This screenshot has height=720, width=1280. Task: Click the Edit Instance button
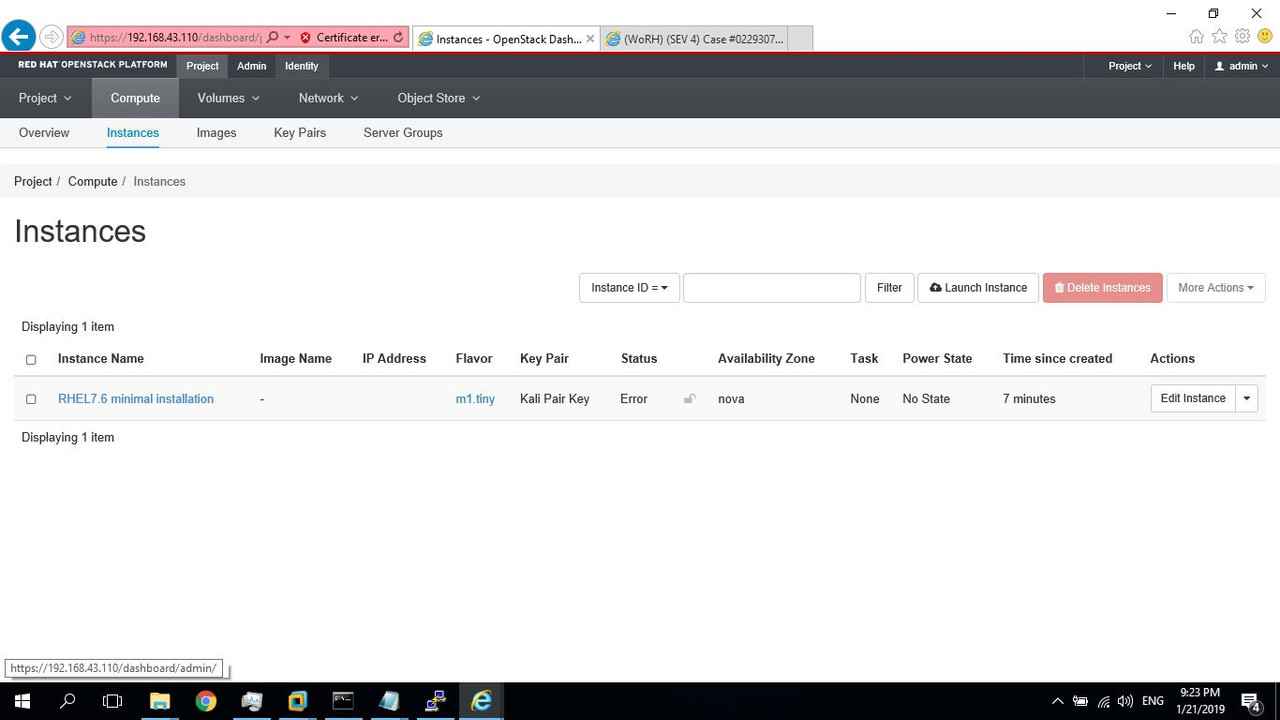[x=1193, y=398]
